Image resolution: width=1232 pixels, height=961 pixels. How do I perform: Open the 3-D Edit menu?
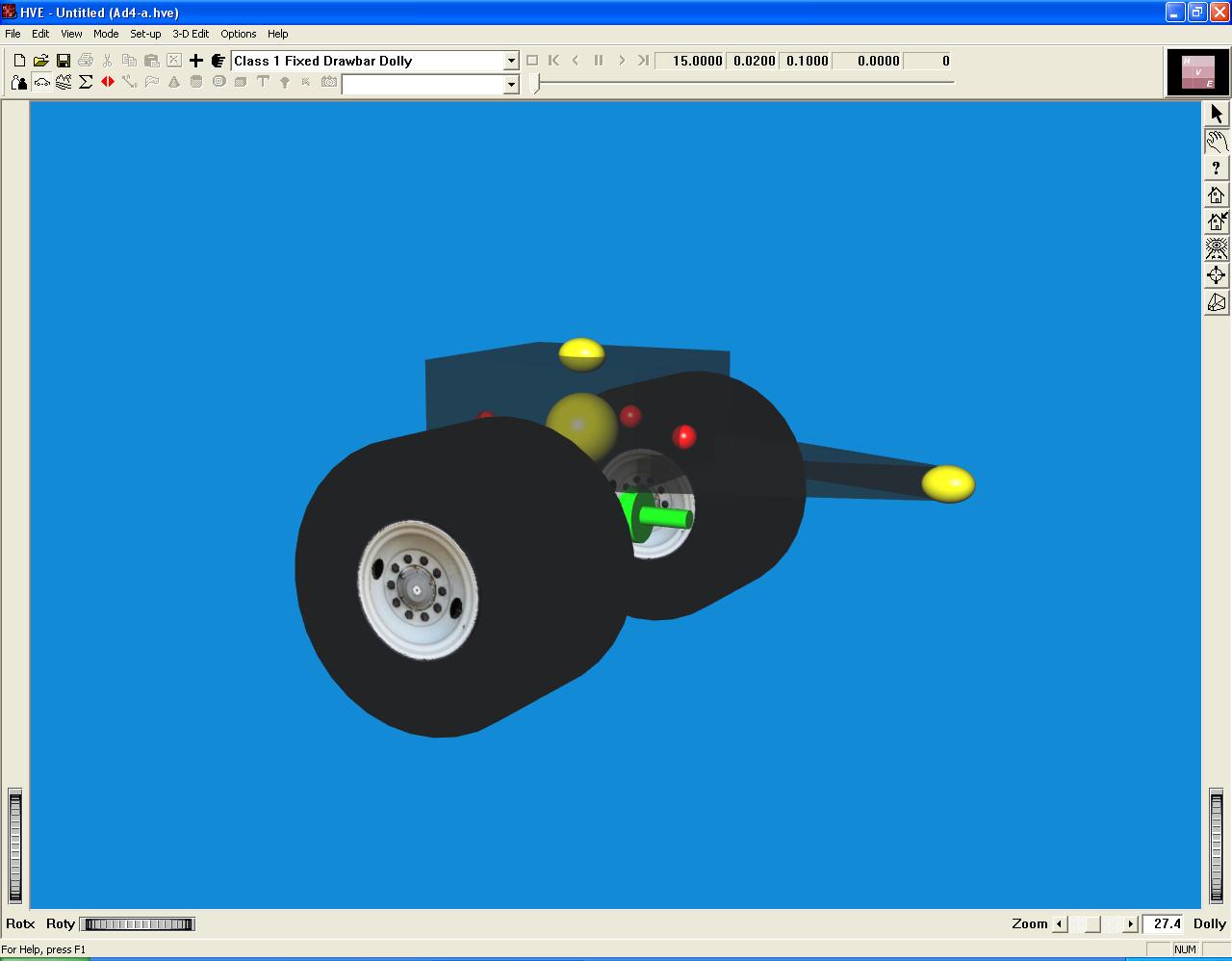pos(191,34)
